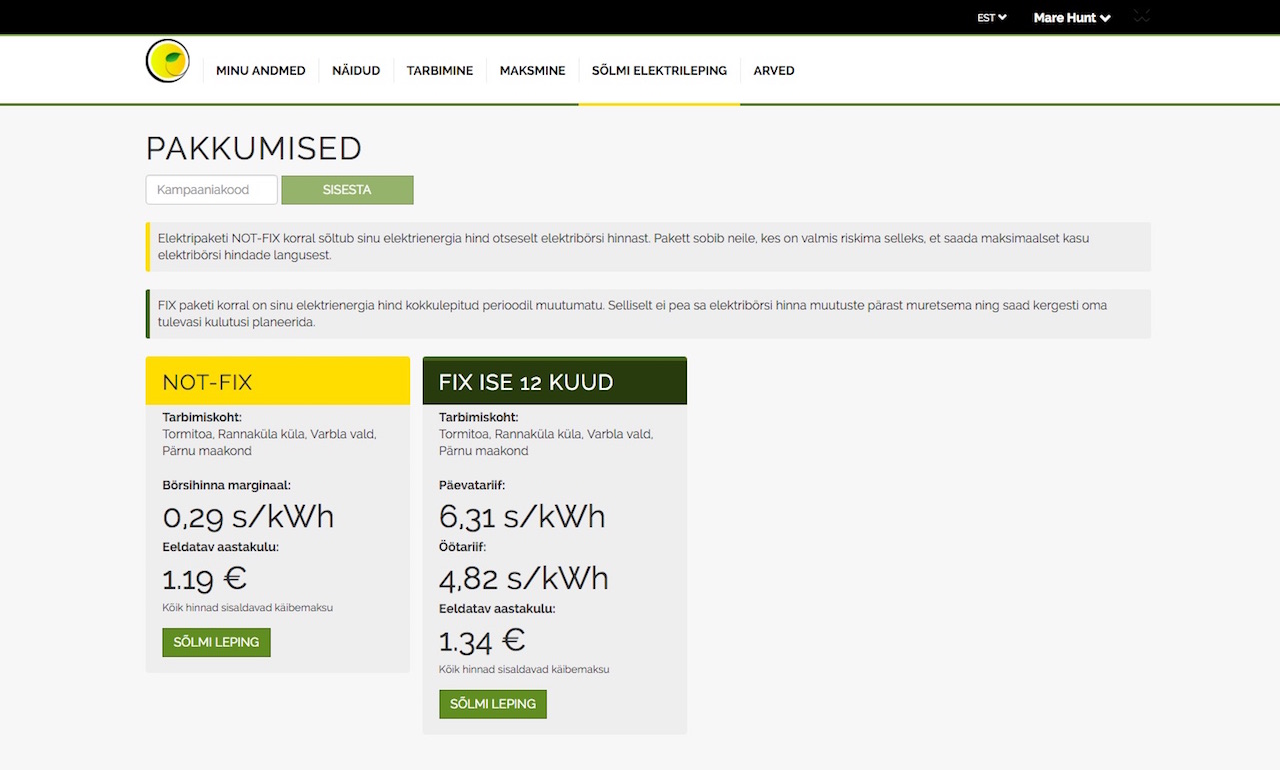1280x770 pixels.
Task: Click the lemon logo in the navigation bar
Action: point(167,61)
